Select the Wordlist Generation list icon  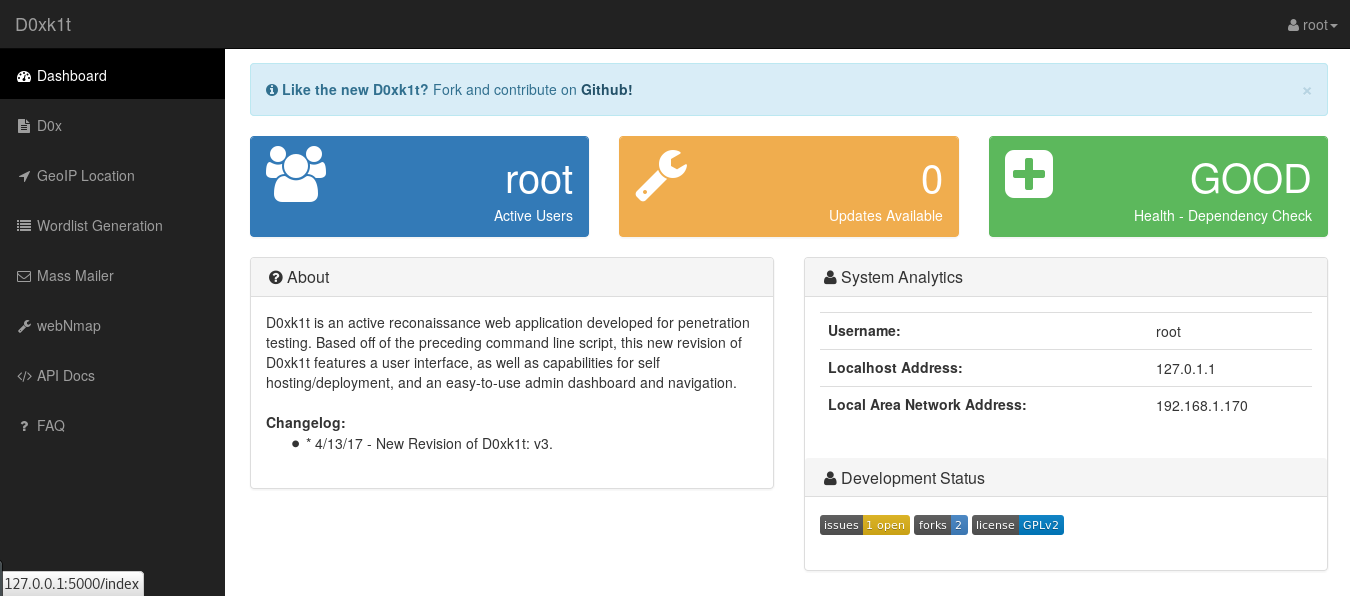(22, 225)
